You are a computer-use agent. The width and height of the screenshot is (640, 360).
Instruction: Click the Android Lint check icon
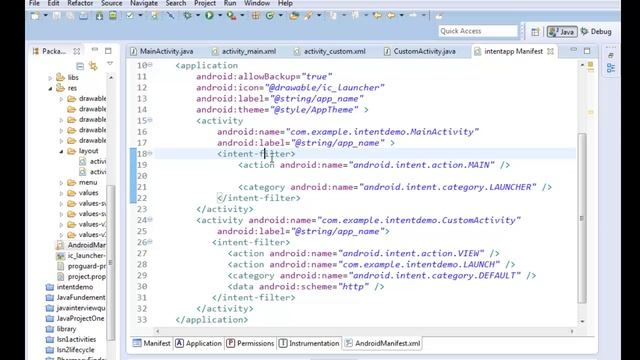pos(130,16)
